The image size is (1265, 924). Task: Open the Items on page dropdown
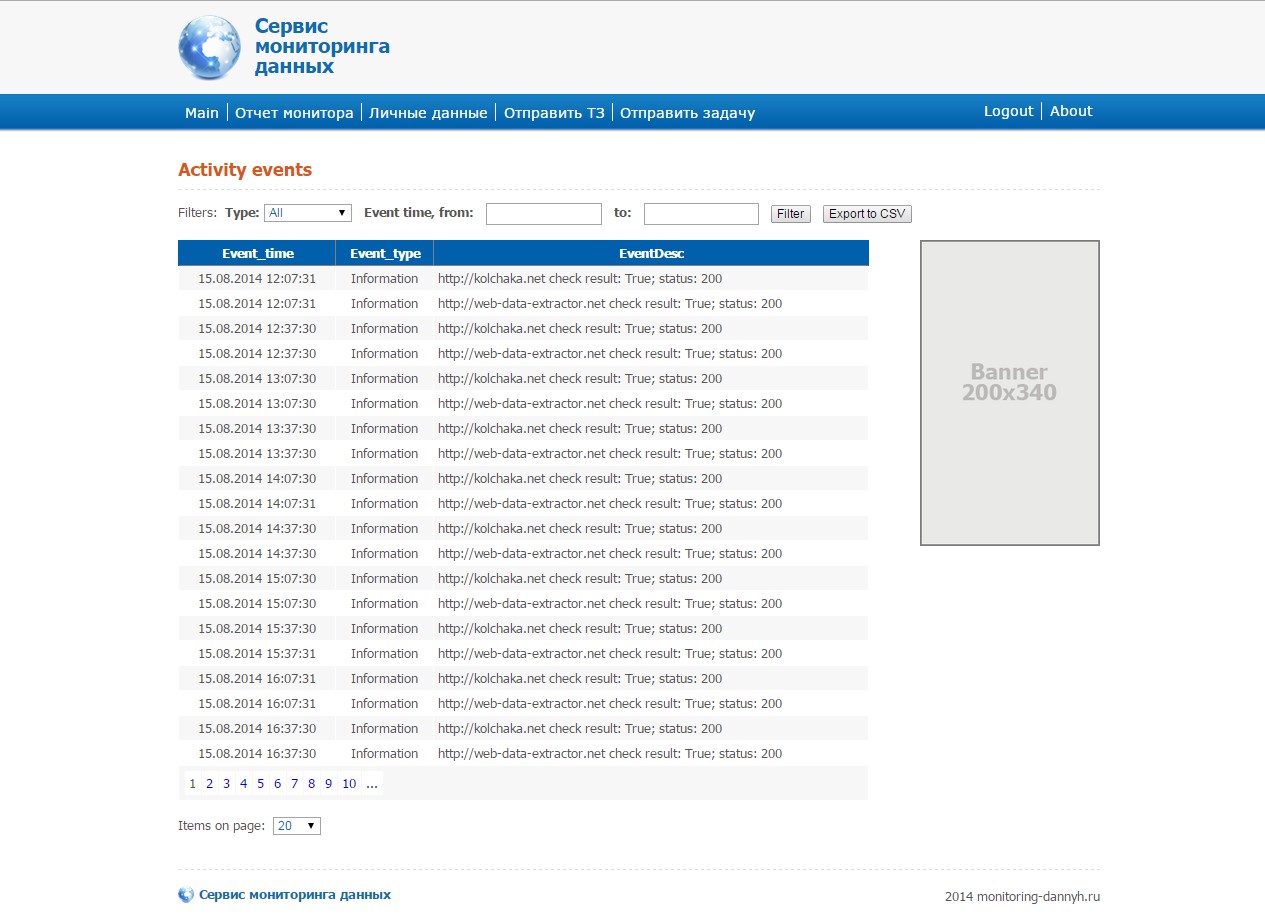(297, 826)
